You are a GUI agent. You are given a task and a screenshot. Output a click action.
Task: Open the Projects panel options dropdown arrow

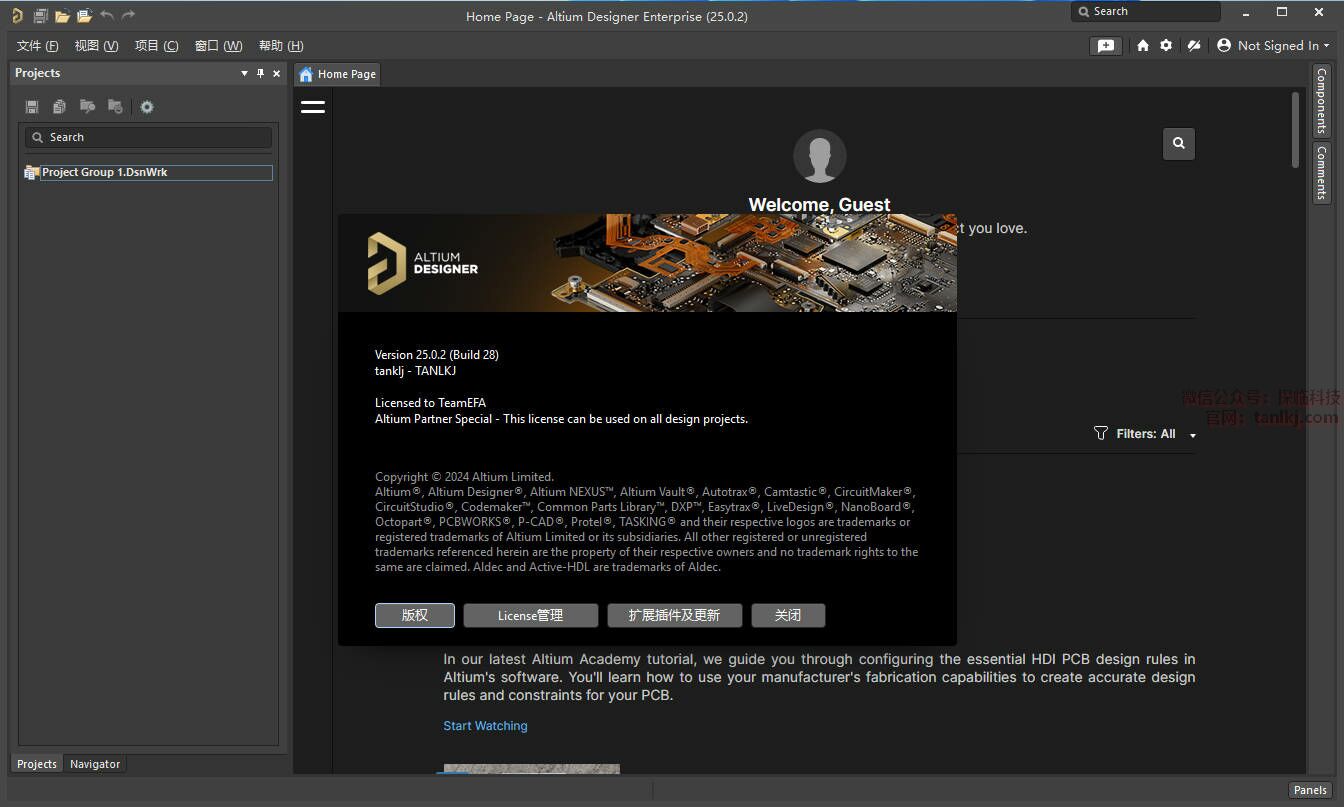pos(245,73)
